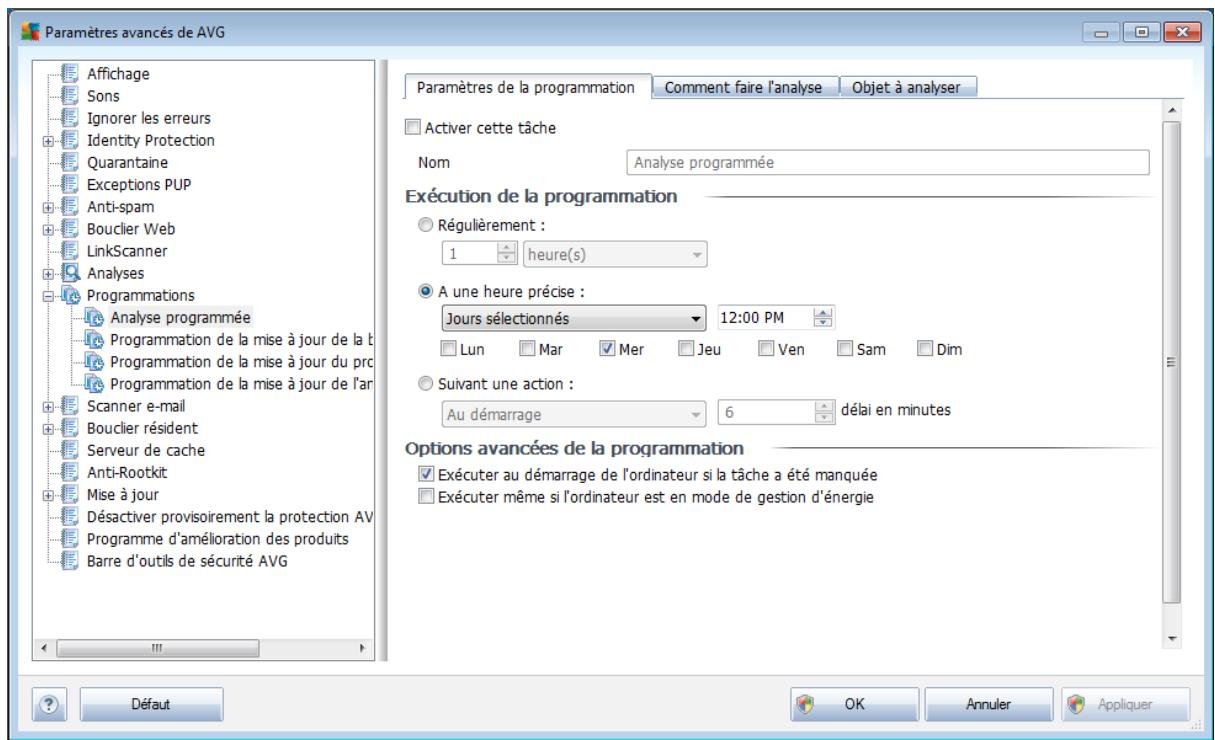Click the Programmations clock icon
Screen dimensions: 1215x740
pyautogui.click(x=68, y=295)
